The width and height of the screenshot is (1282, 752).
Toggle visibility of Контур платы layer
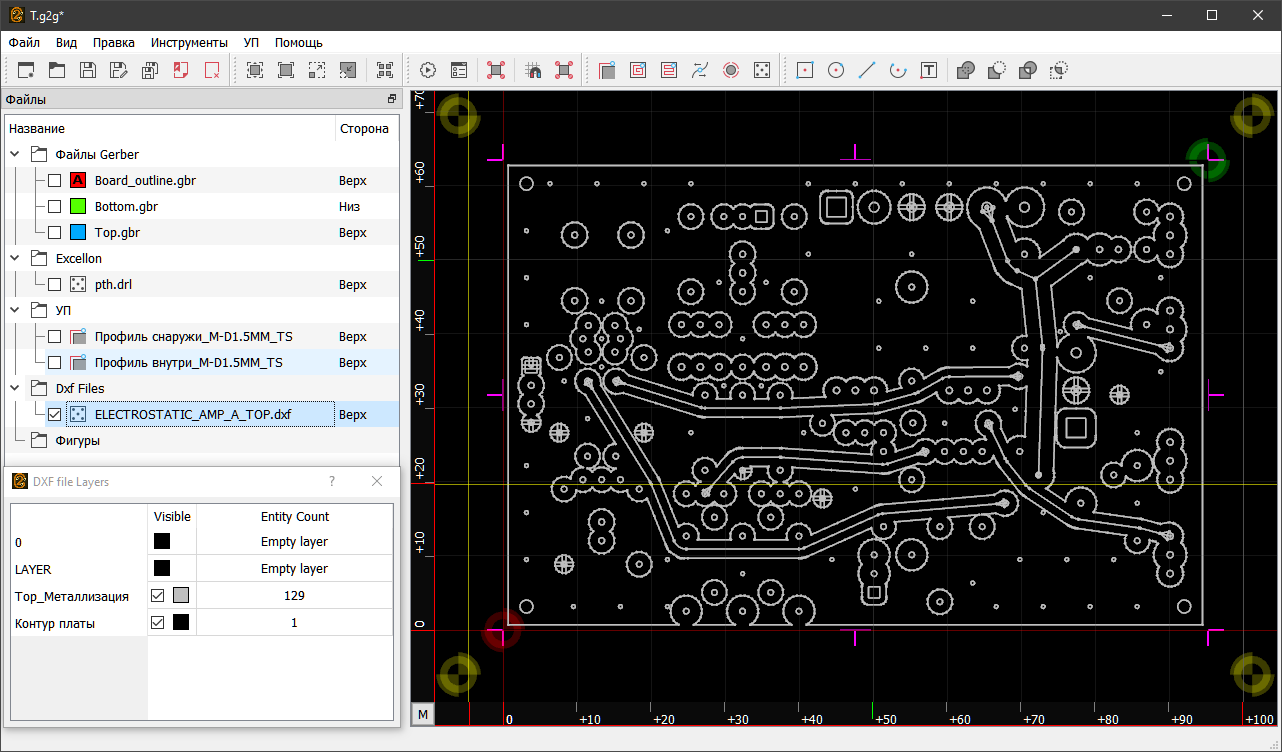[157, 622]
